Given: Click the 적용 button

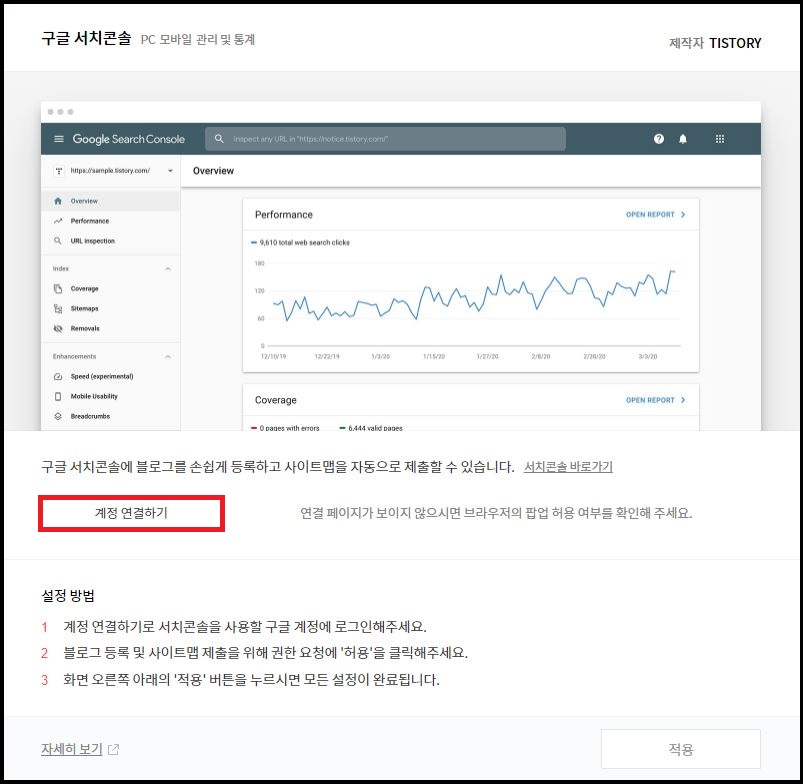Looking at the screenshot, I should [681, 749].
